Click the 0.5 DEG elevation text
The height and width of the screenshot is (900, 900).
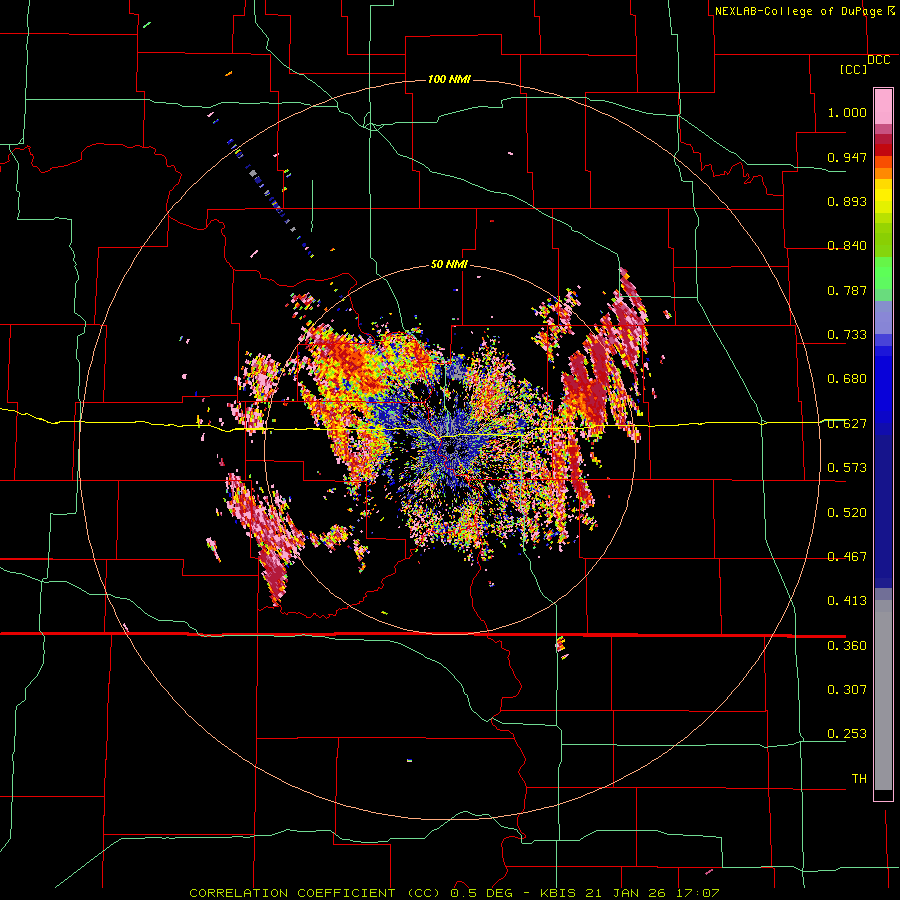coord(483,893)
